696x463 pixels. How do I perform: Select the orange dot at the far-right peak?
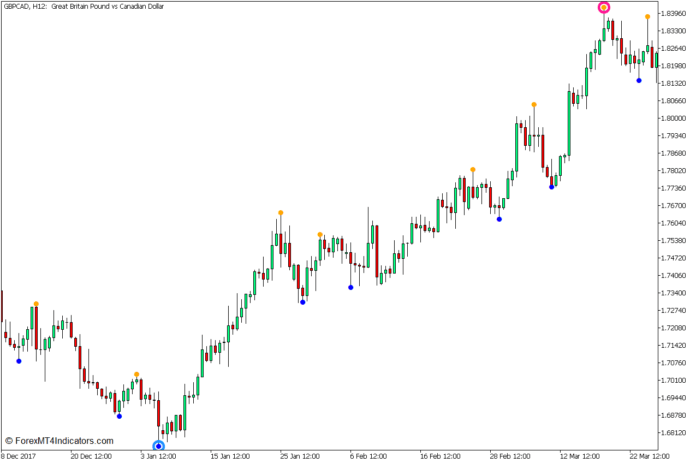647,16
